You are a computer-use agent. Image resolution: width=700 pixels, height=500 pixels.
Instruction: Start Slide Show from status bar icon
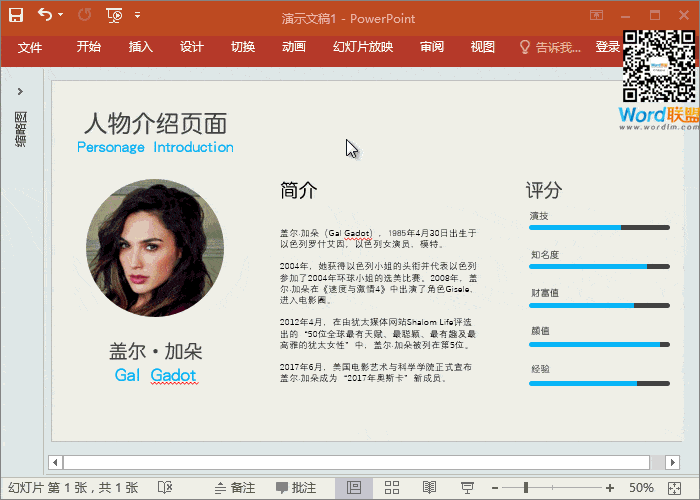click(x=467, y=488)
